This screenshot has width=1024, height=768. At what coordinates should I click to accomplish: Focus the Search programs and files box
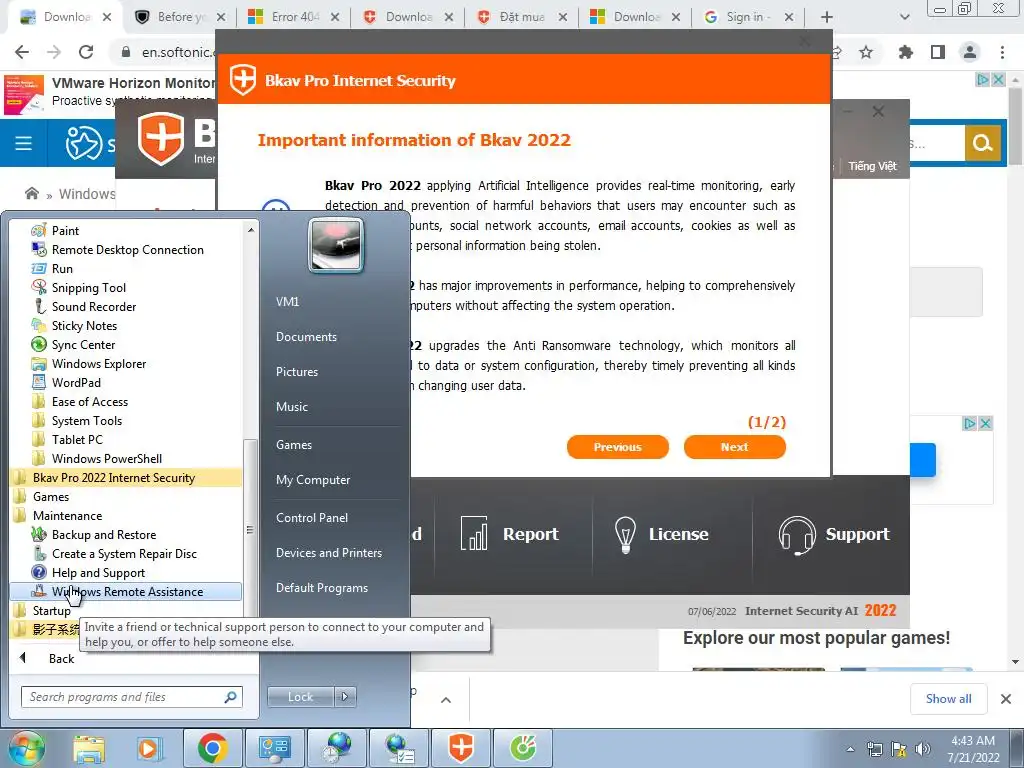pyautogui.click(x=131, y=697)
